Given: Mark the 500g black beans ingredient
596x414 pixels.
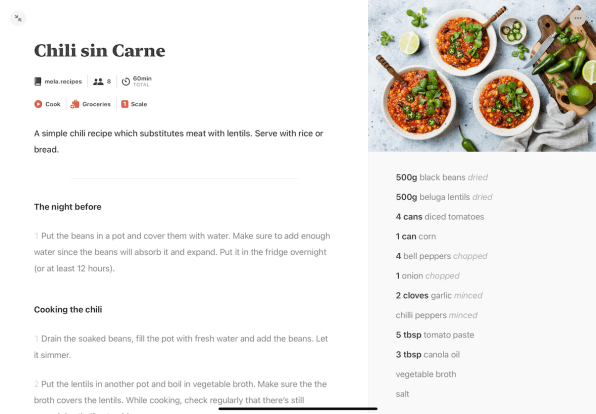Looking at the screenshot, I should tap(442, 177).
